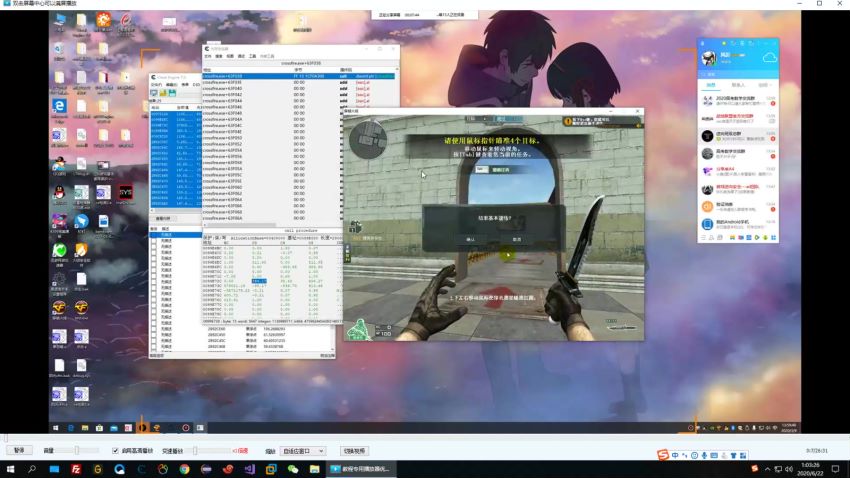
Task: Select disassembler row crossfire.exe+63F040
Action: 299,88
